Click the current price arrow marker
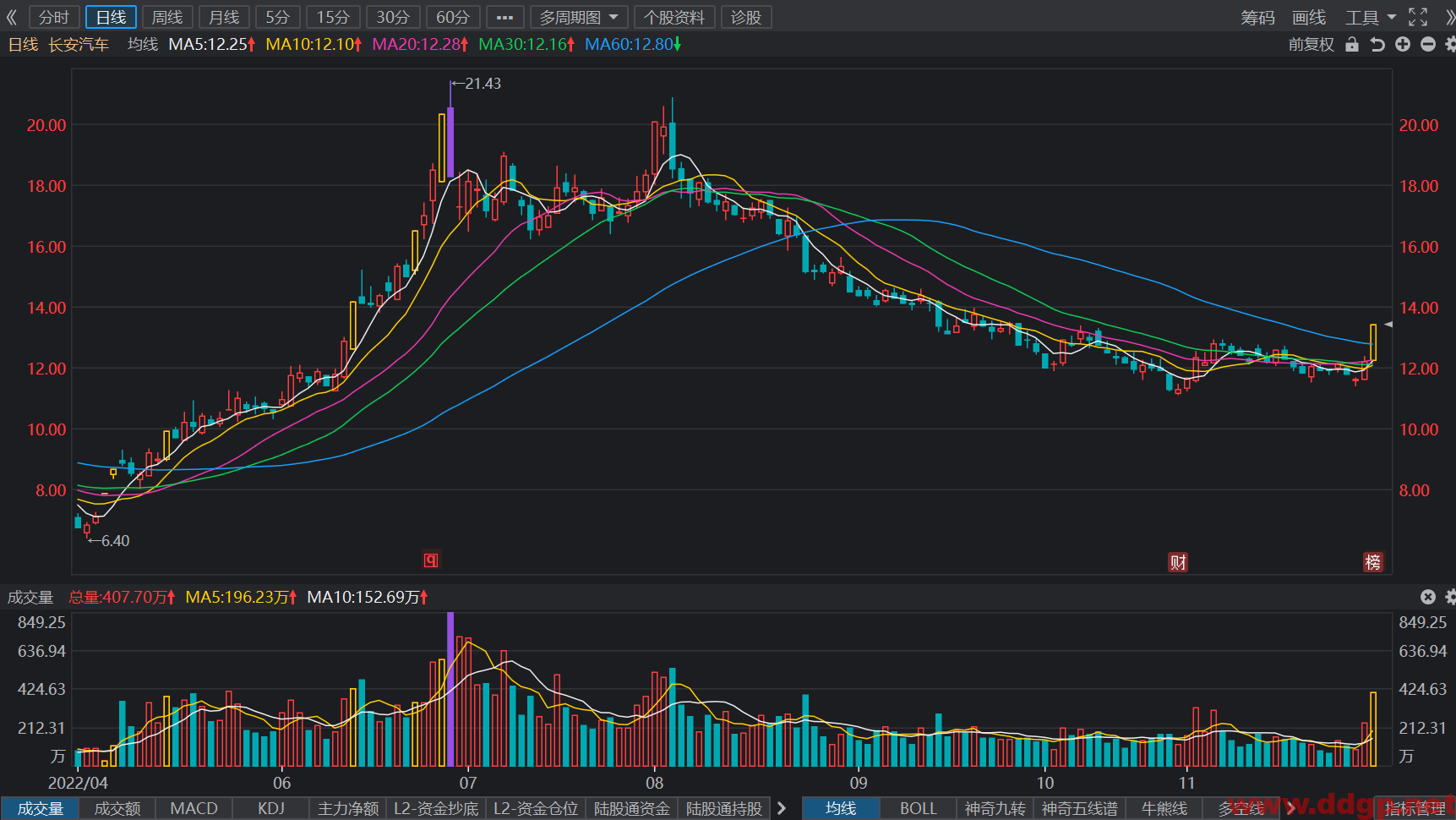The image size is (1456, 820). click(x=1388, y=325)
